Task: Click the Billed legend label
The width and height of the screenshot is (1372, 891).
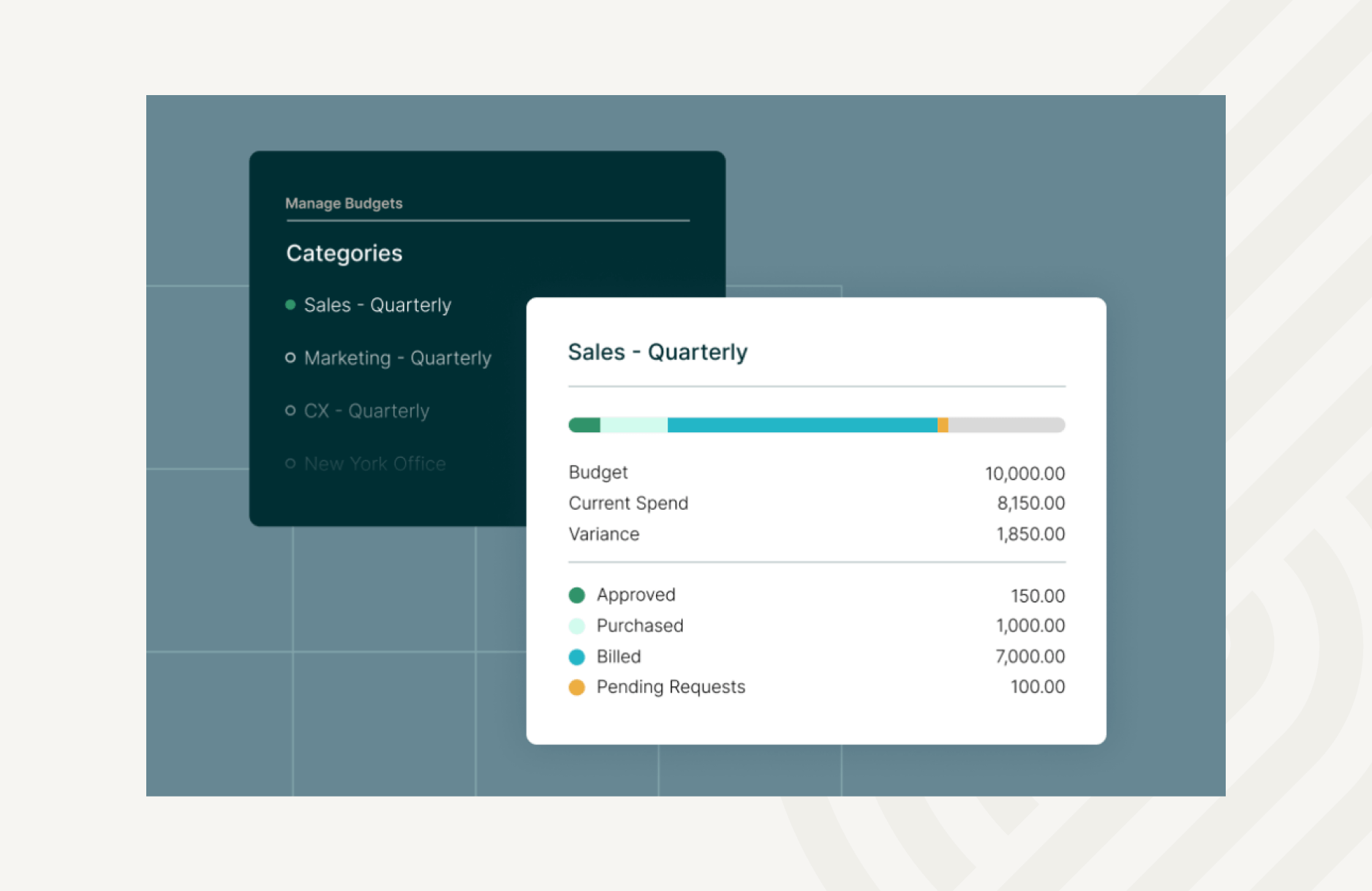Action: [x=619, y=656]
